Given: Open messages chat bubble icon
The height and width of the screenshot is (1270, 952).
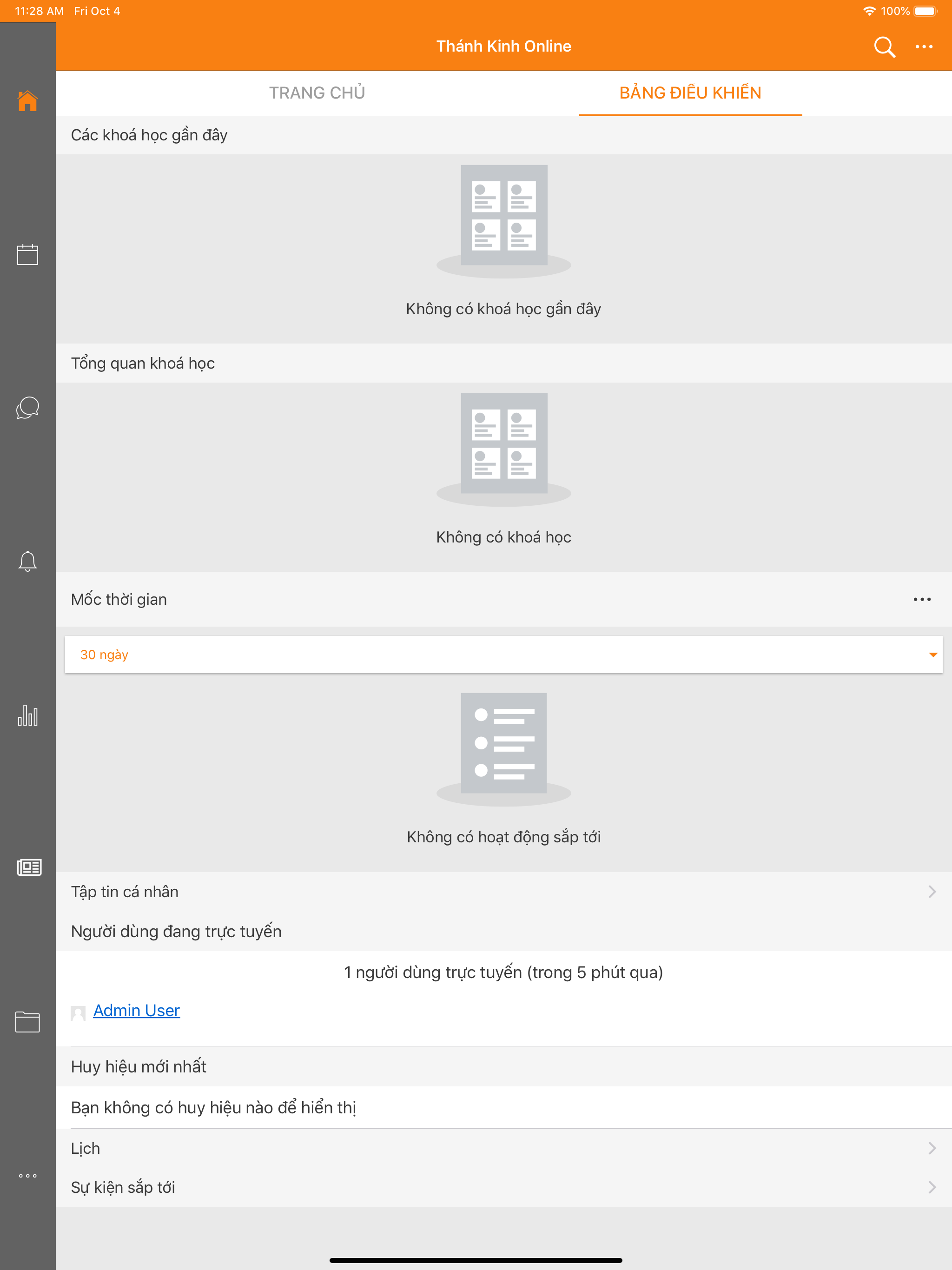Looking at the screenshot, I should pyautogui.click(x=27, y=408).
